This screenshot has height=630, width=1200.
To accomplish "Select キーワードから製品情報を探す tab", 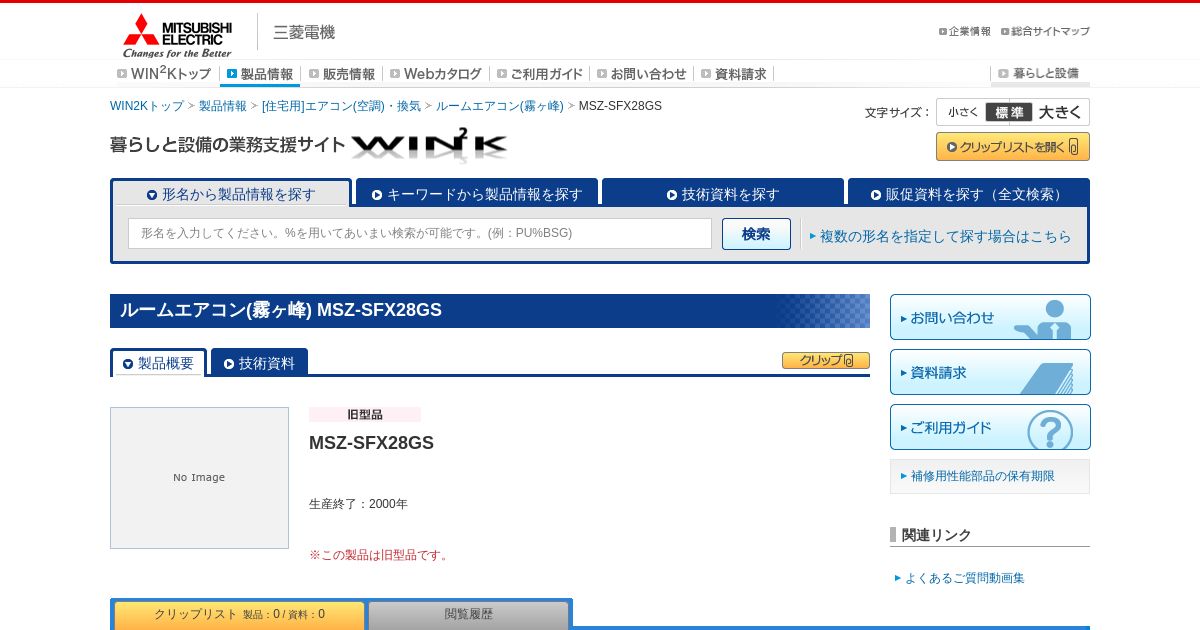I will pyautogui.click(x=477, y=194).
